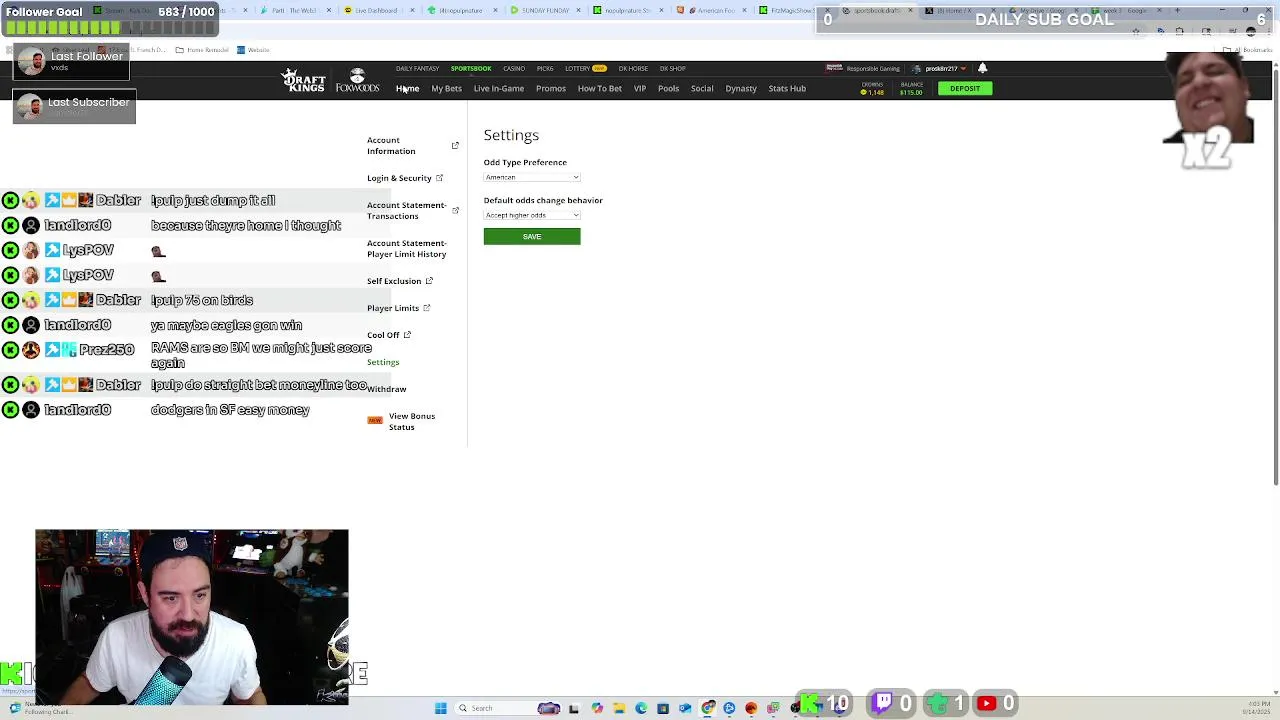Open the Windows Start menu
This screenshot has width=1280, height=720.
440,708
